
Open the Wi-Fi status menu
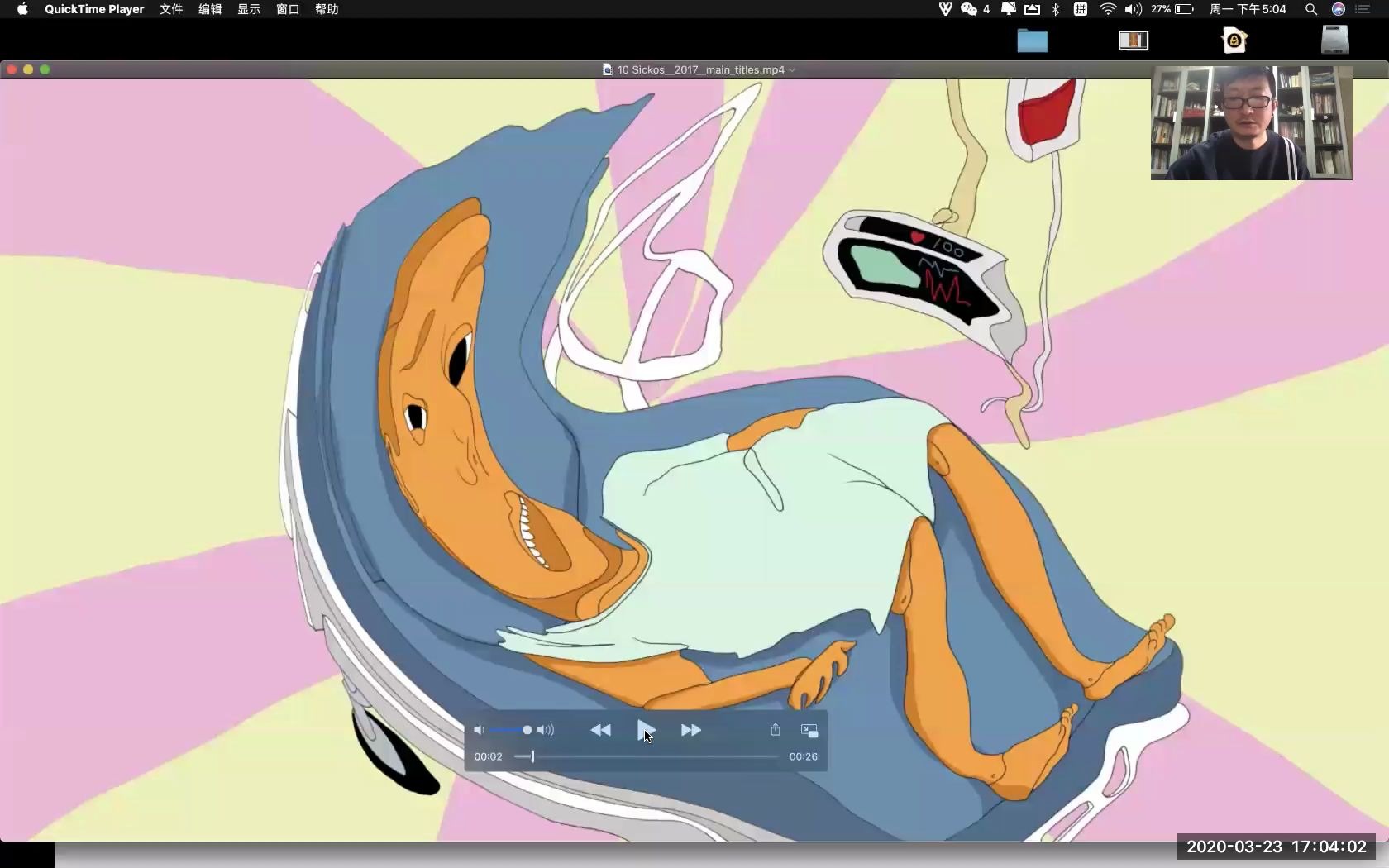pyautogui.click(x=1108, y=9)
